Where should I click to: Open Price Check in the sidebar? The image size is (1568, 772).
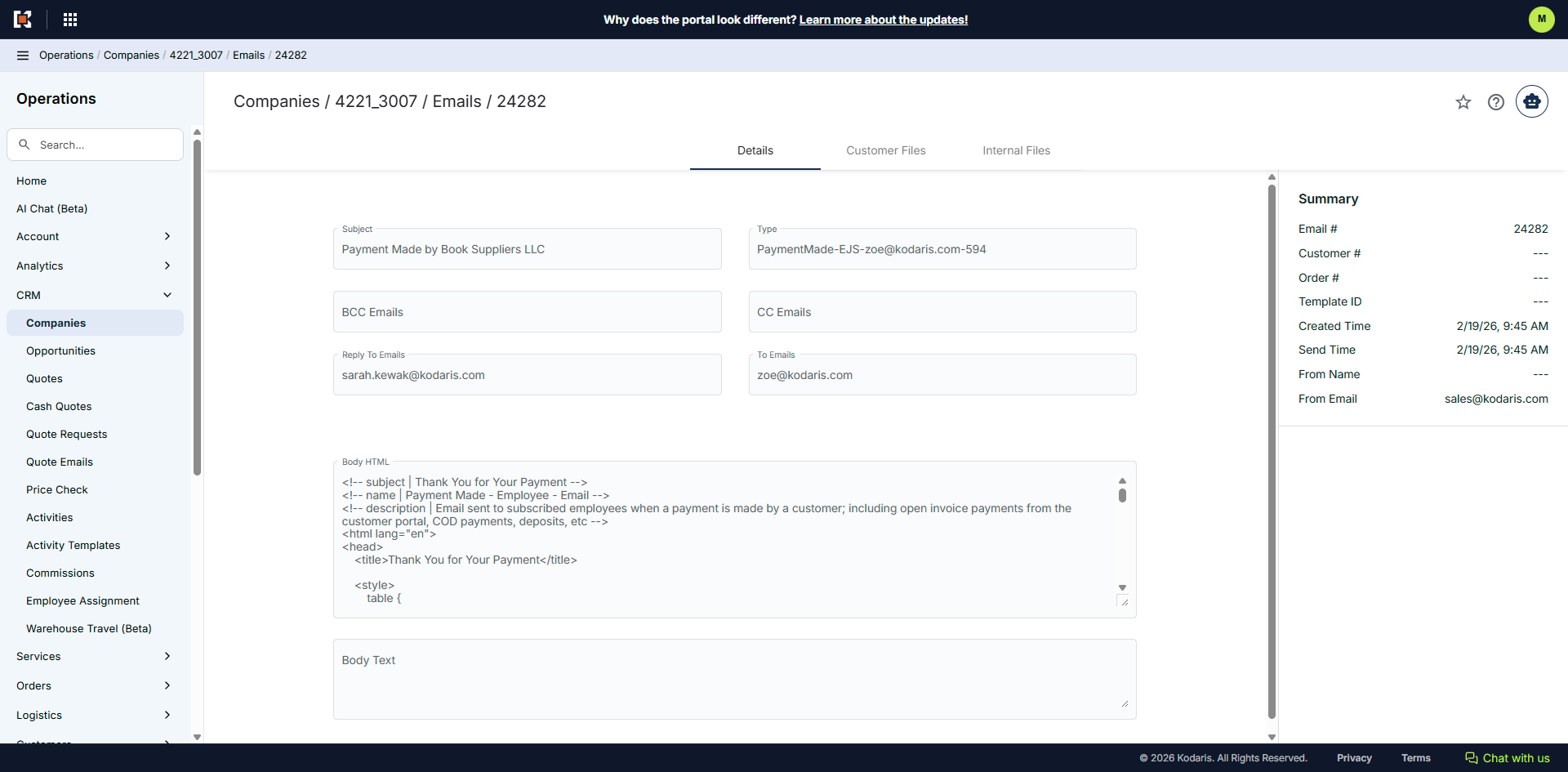(x=95, y=489)
